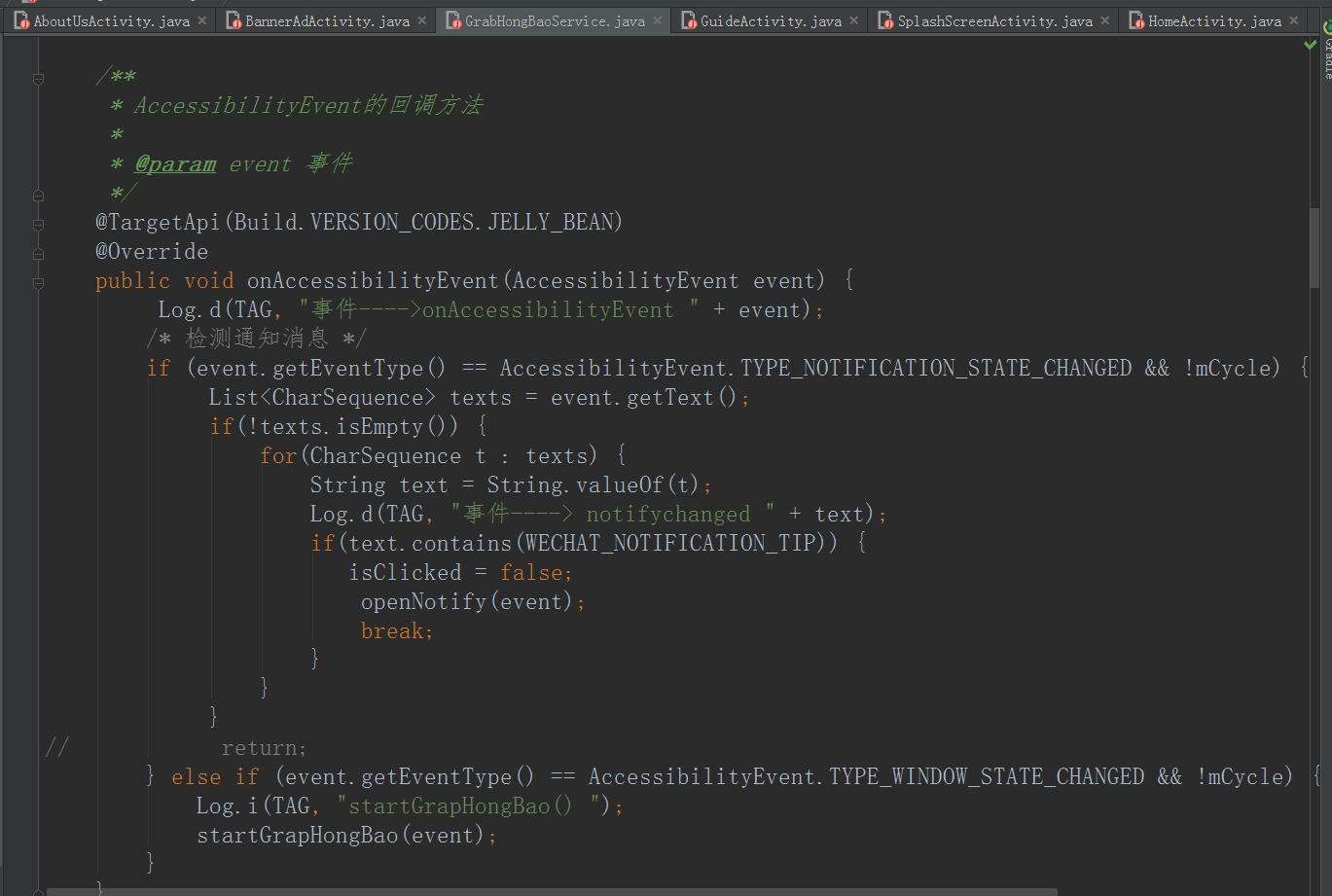Click 'AccessibilityEvent的回调方法' comment line
Viewport: 1332px width, 896px height.
[308, 106]
